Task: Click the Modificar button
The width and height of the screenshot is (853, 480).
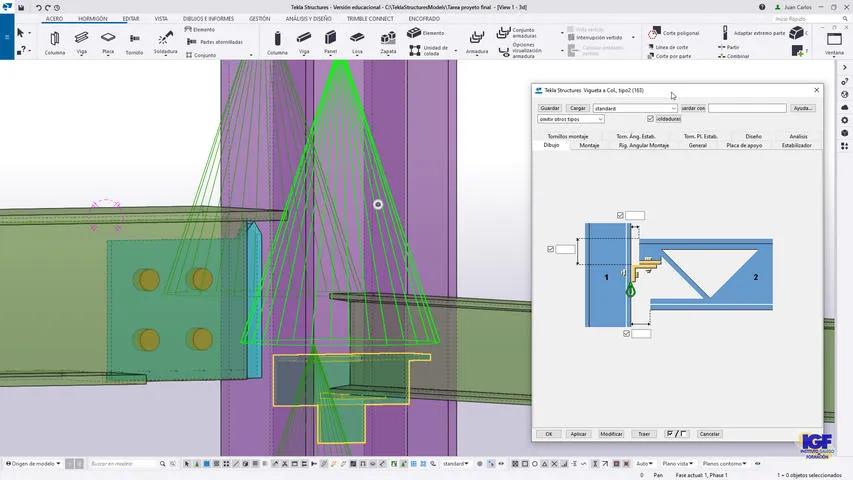Action: click(x=611, y=434)
